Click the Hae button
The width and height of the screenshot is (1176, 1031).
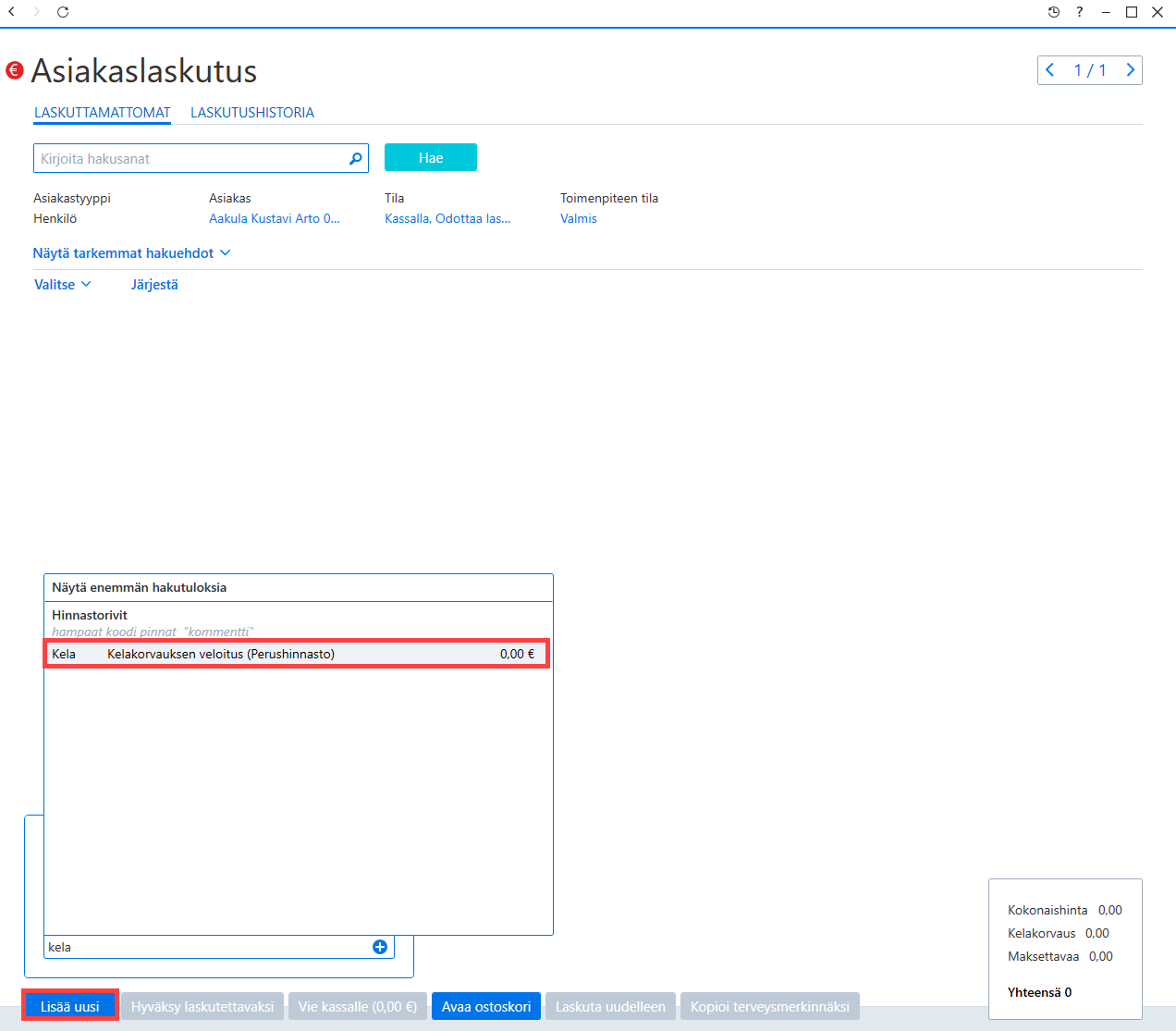pyautogui.click(x=431, y=158)
